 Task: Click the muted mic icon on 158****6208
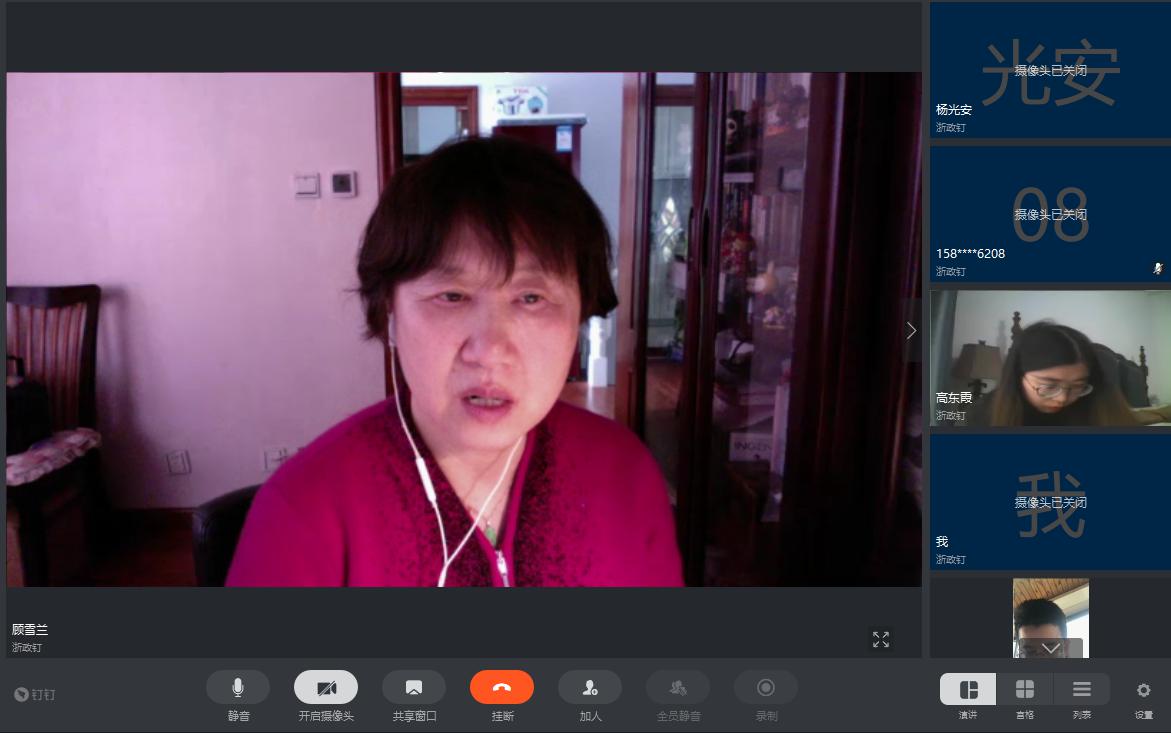pos(1158,269)
